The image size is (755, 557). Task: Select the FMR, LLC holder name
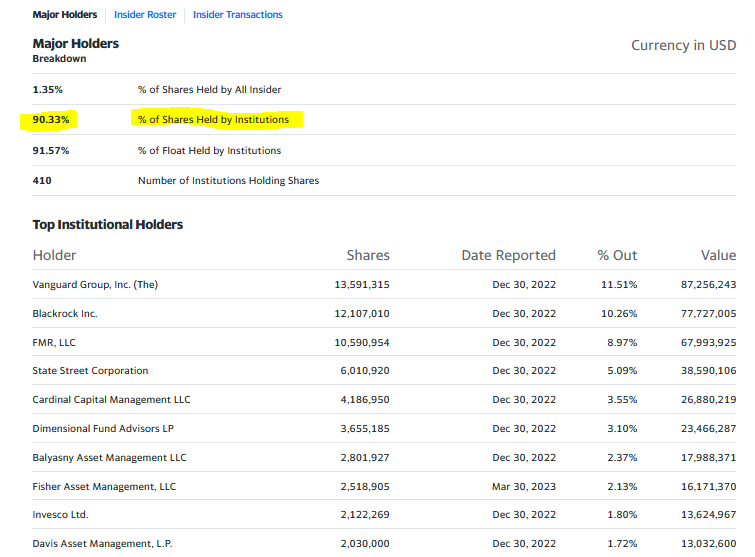click(x=54, y=342)
